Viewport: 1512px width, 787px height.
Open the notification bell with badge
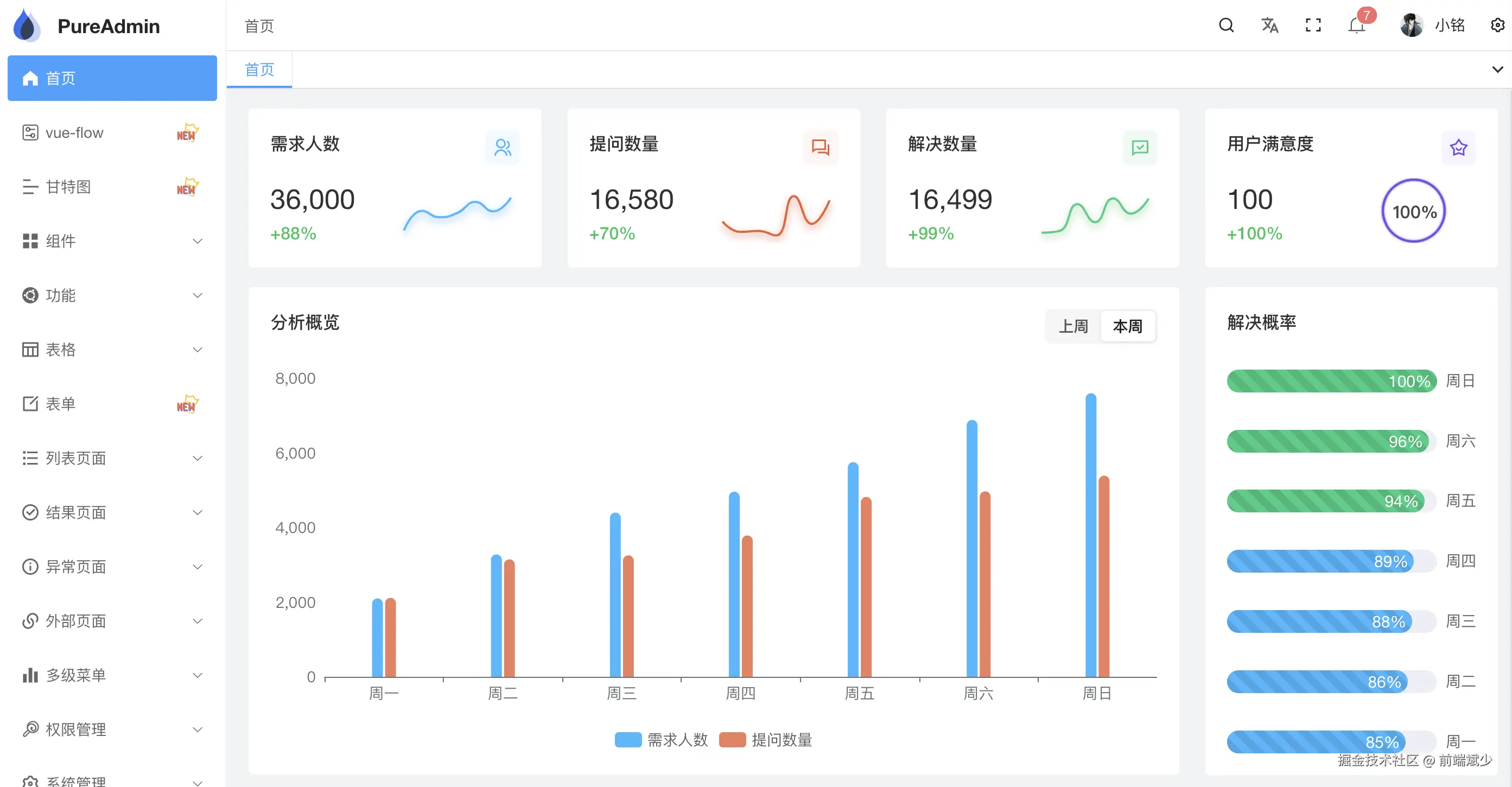tap(1356, 25)
